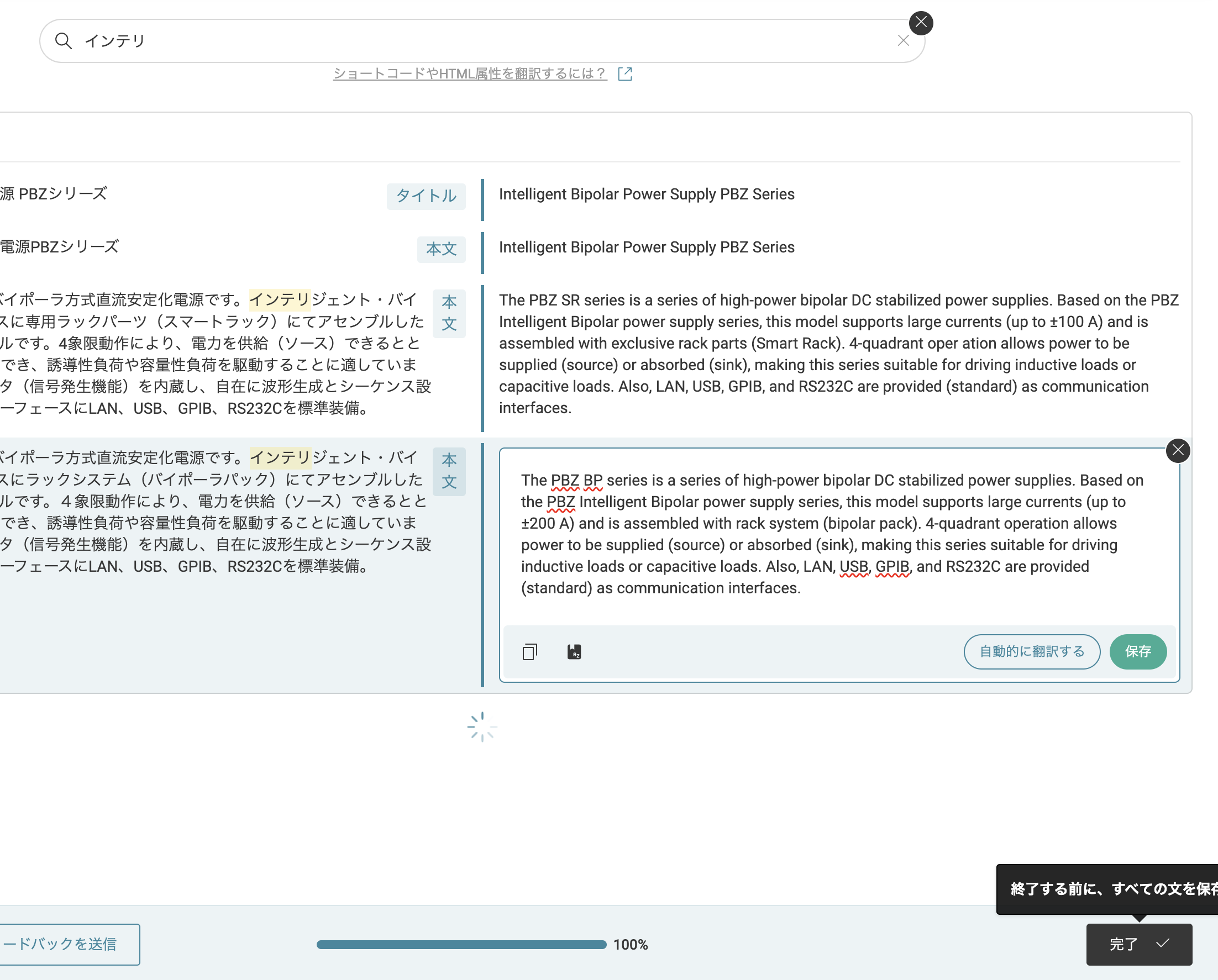Click the translation progress bar

(461, 945)
